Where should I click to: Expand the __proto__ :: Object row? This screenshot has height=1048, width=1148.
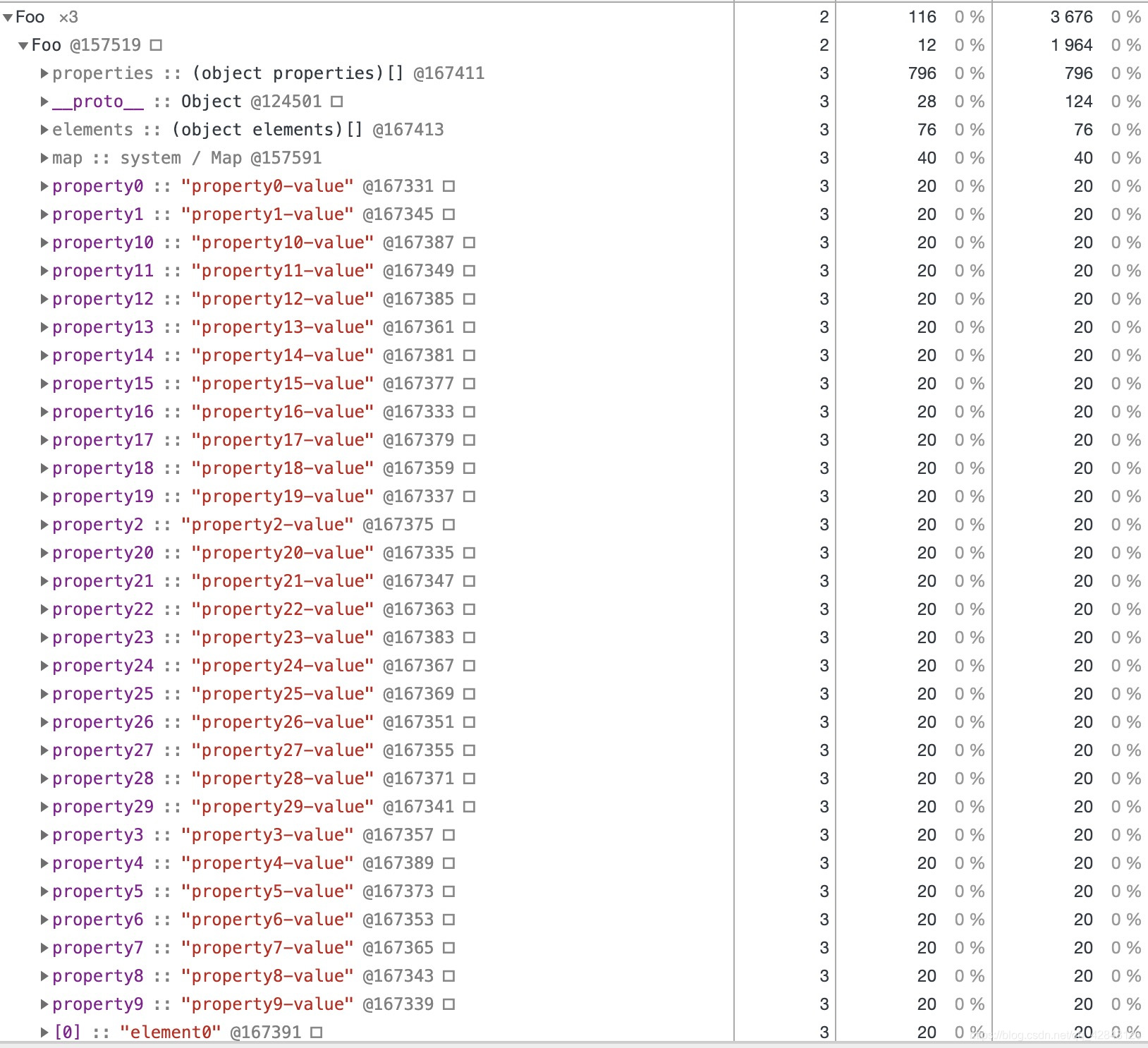point(44,102)
